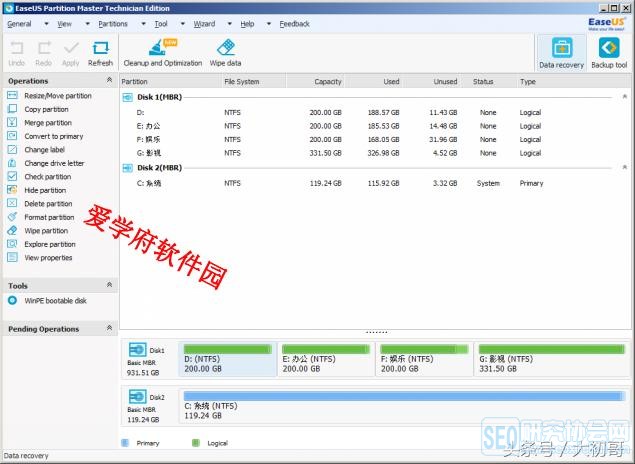Image resolution: width=635 pixels, height=464 pixels.
Task: Expand the dropdown arrow after Partitions
Action: (143, 24)
